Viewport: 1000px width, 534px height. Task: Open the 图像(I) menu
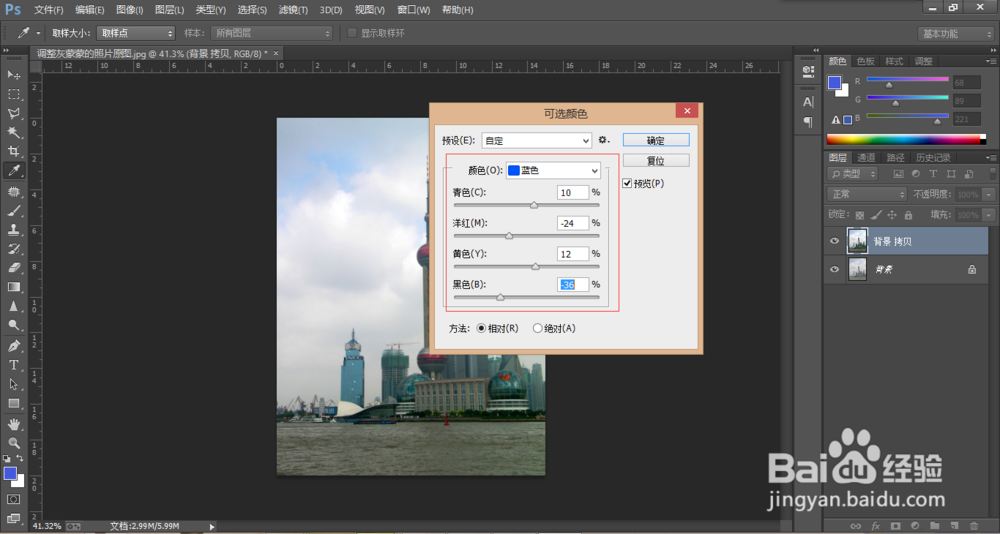pyautogui.click(x=129, y=10)
